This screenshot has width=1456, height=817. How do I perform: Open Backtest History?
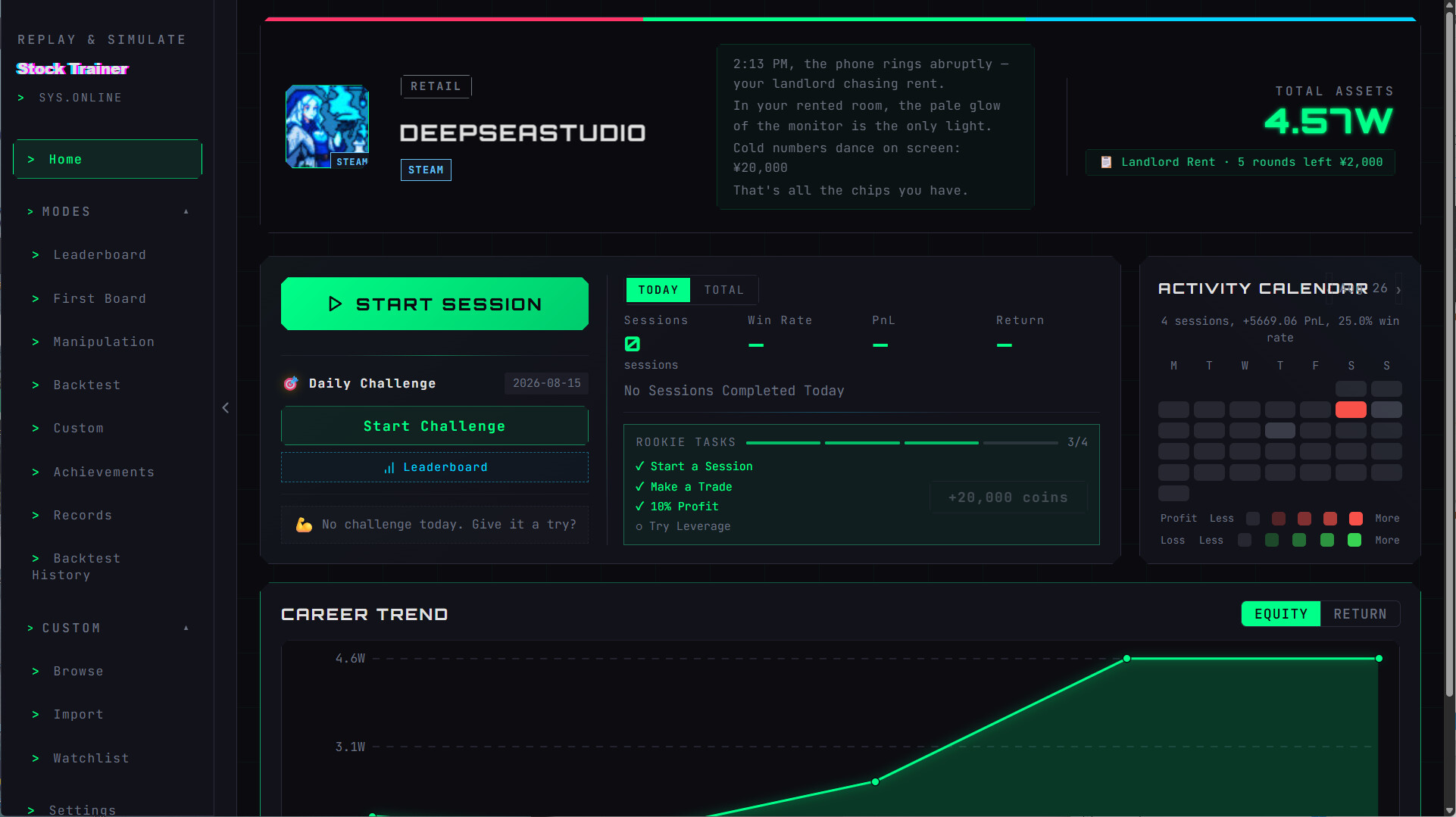(x=76, y=567)
